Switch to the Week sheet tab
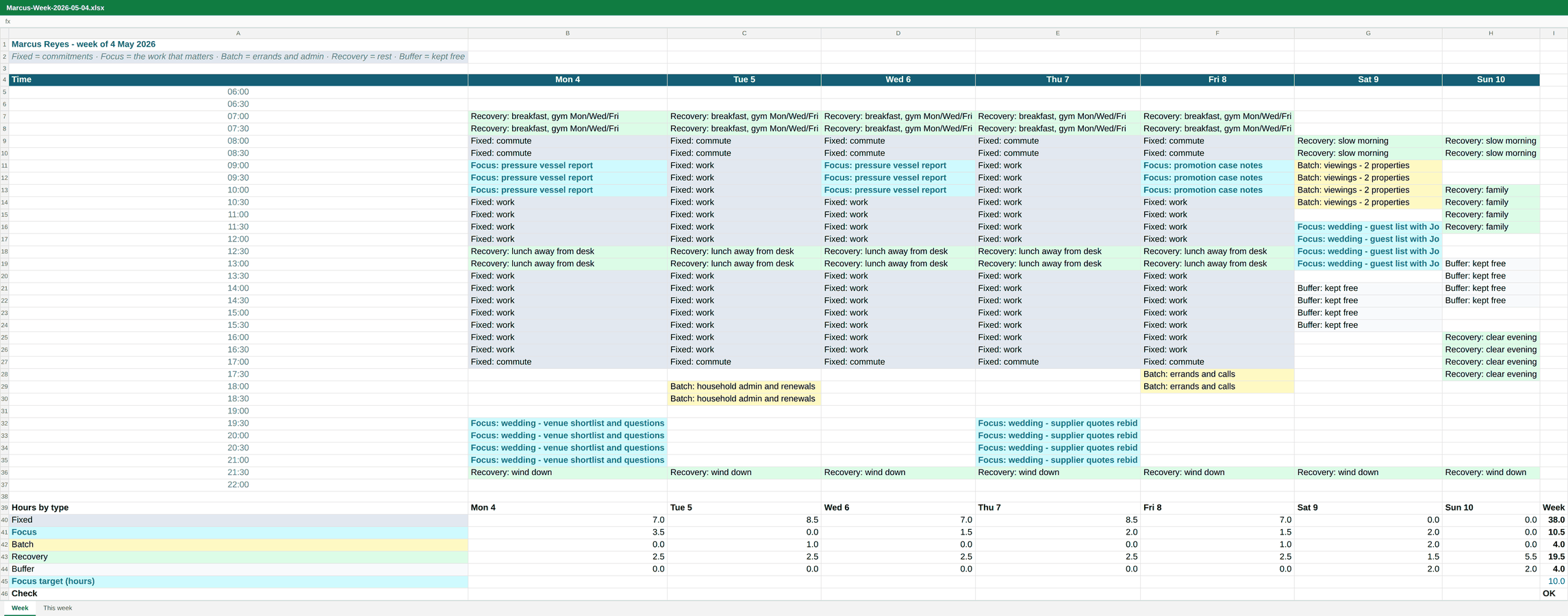This screenshot has height=616, width=1568. coord(20,608)
